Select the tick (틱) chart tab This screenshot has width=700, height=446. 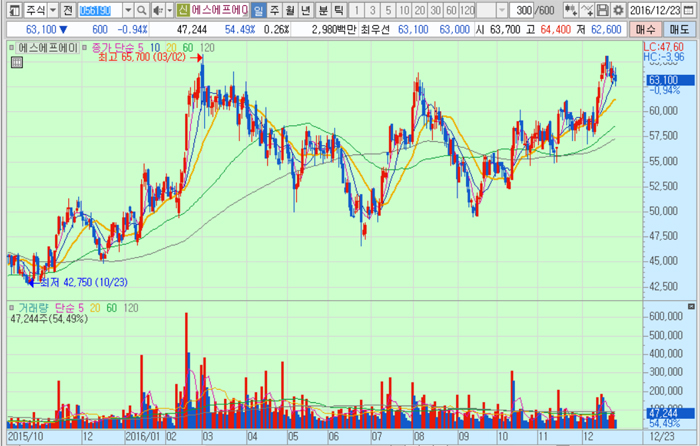(x=339, y=10)
